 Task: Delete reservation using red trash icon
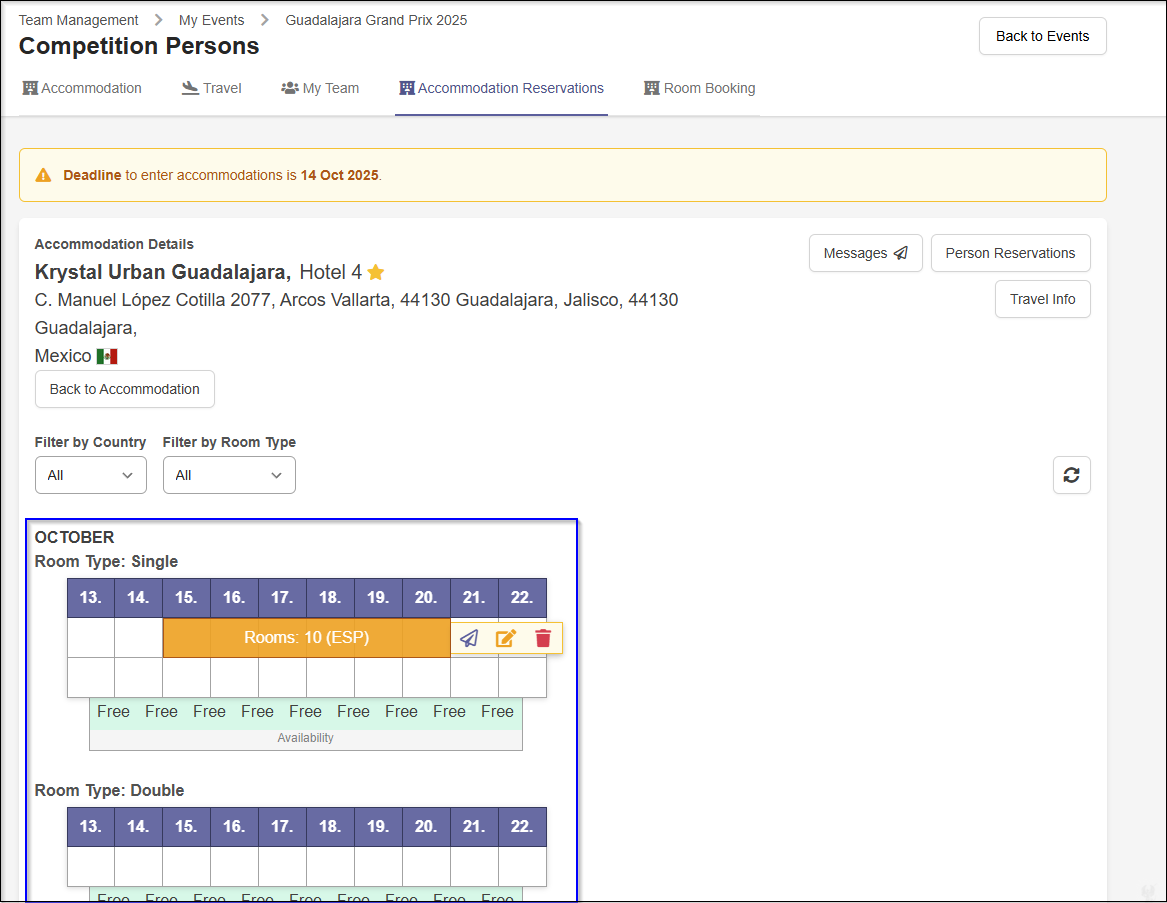[543, 638]
